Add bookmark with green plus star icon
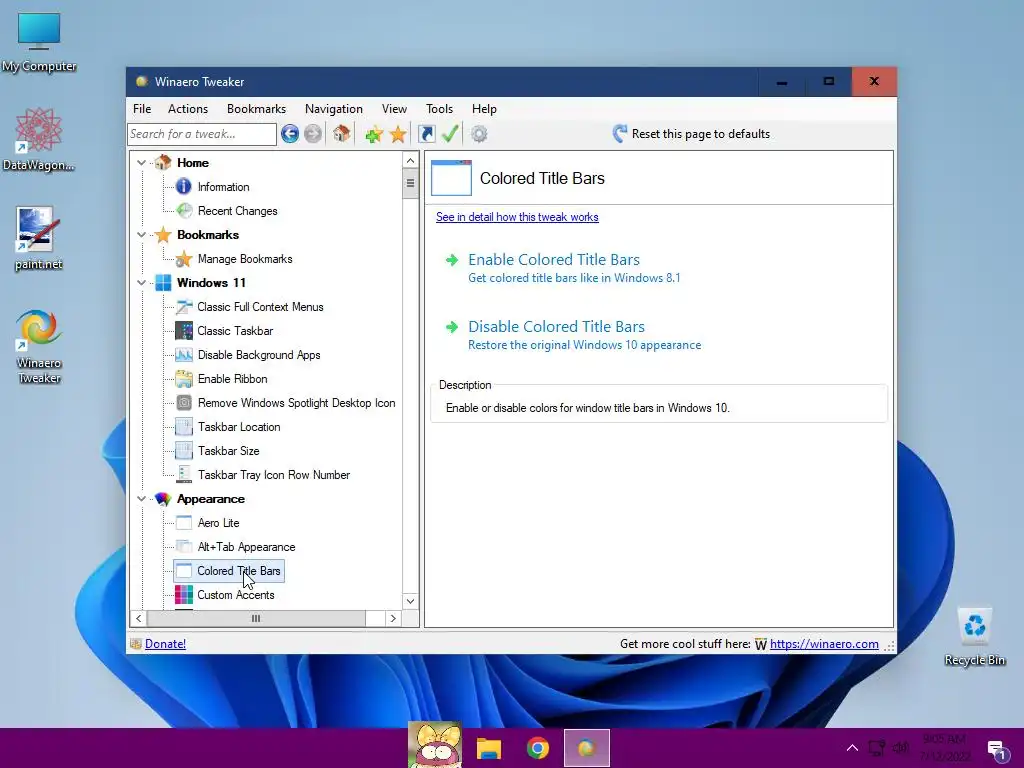This screenshot has width=1024, height=768. coord(374,135)
